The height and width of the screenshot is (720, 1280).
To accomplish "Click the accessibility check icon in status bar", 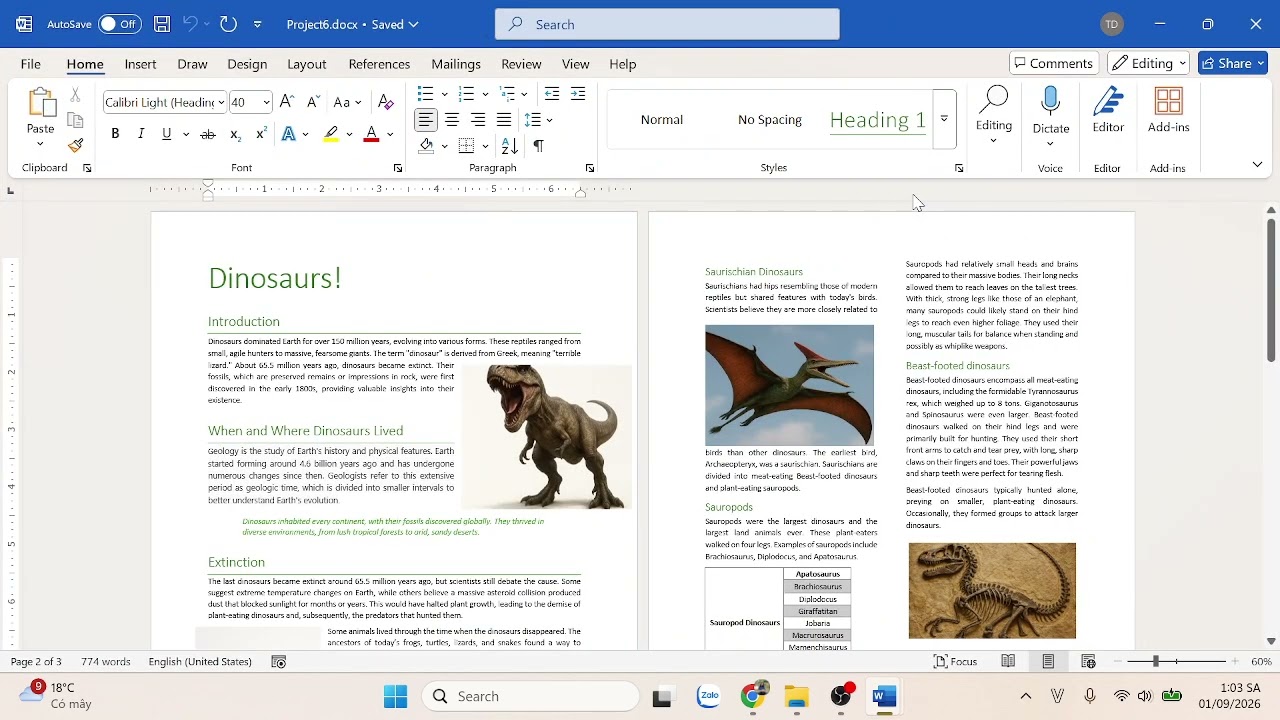I will click(279, 662).
